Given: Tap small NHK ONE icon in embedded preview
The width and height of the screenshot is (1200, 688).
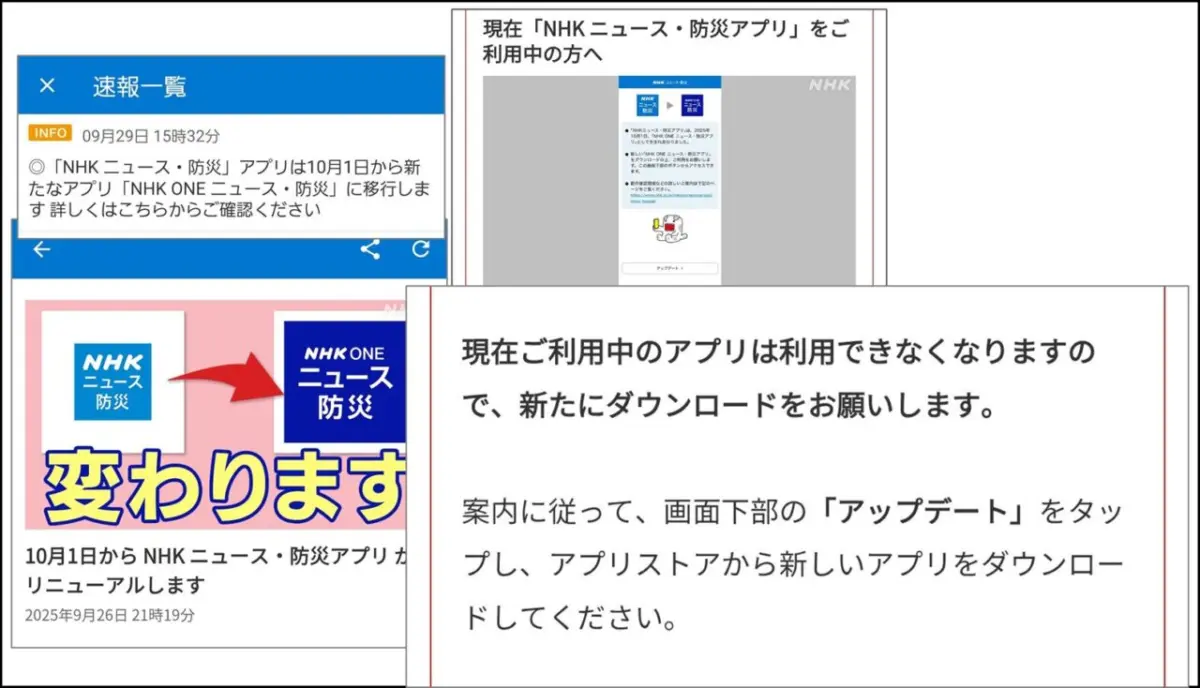Looking at the screenshot, I should pyautogui.click(x=692, y=105).
